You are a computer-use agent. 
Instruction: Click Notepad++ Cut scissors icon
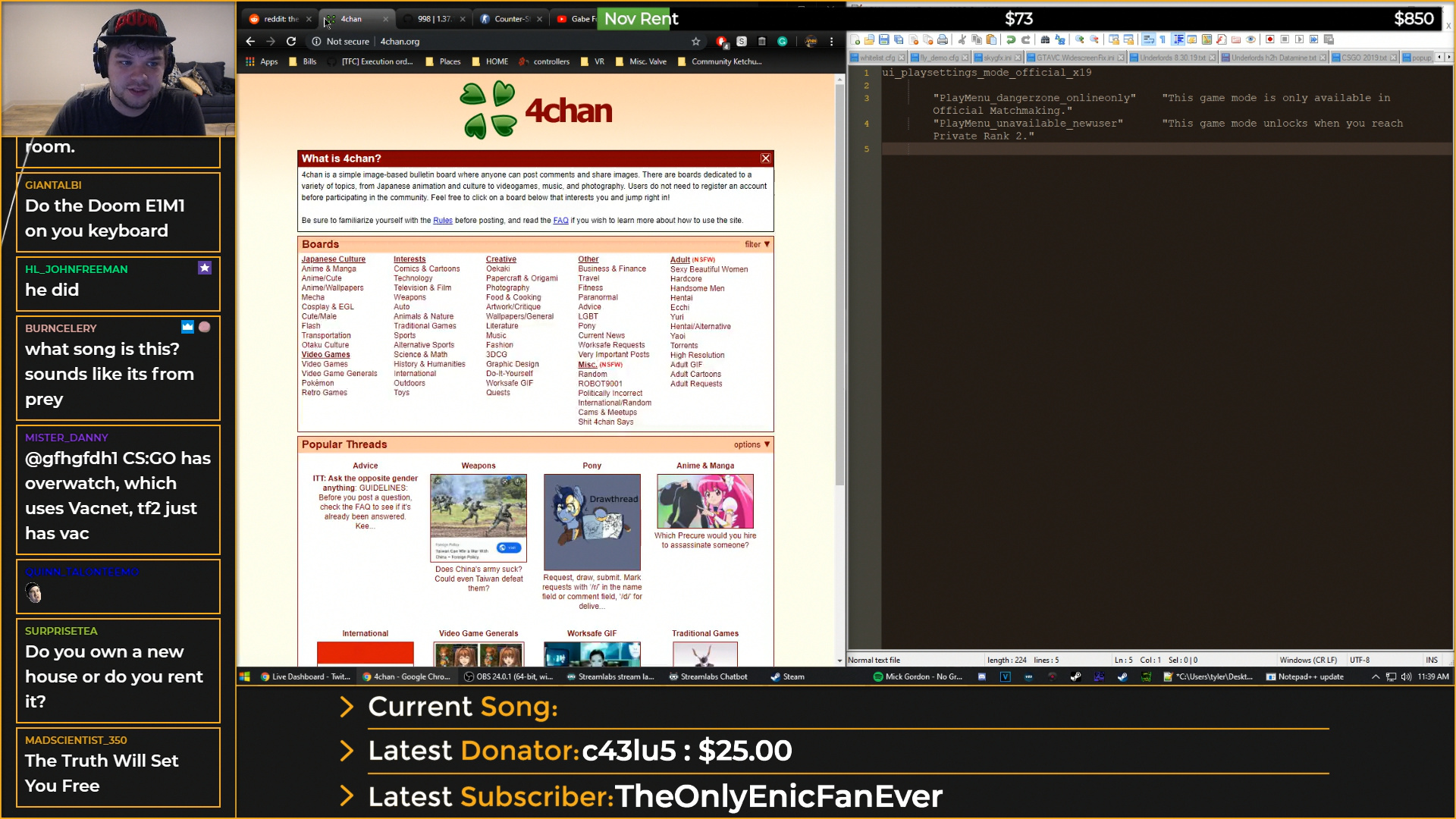tap(962, 40)
